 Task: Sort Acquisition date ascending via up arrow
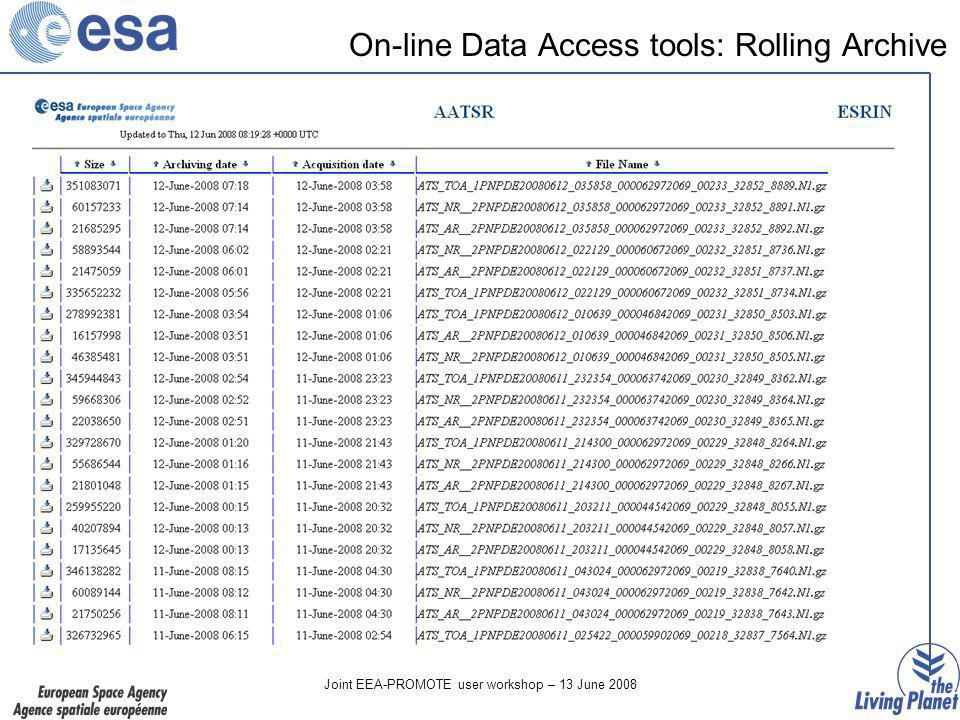tap(295, 164)
